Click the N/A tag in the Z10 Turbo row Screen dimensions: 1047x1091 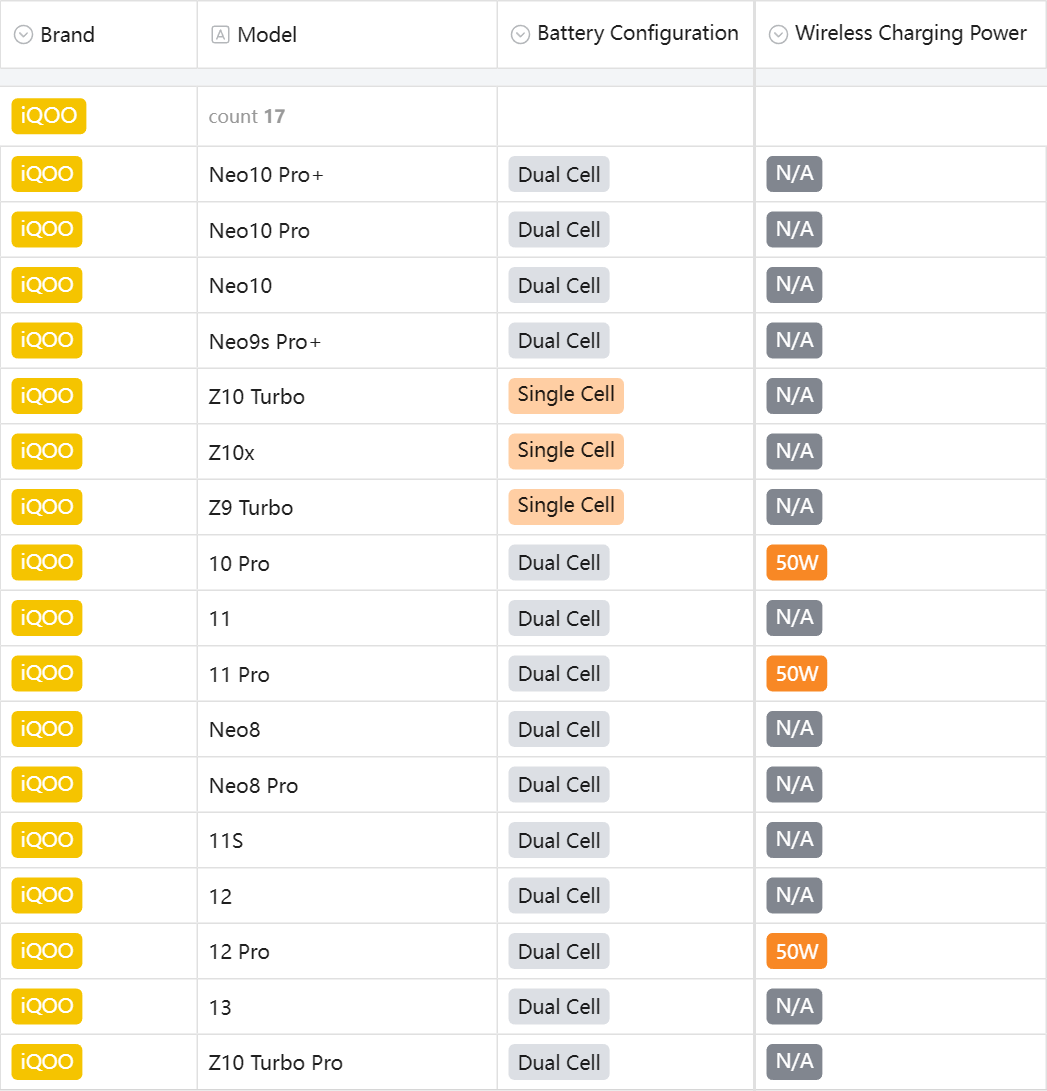click(794, 395)
